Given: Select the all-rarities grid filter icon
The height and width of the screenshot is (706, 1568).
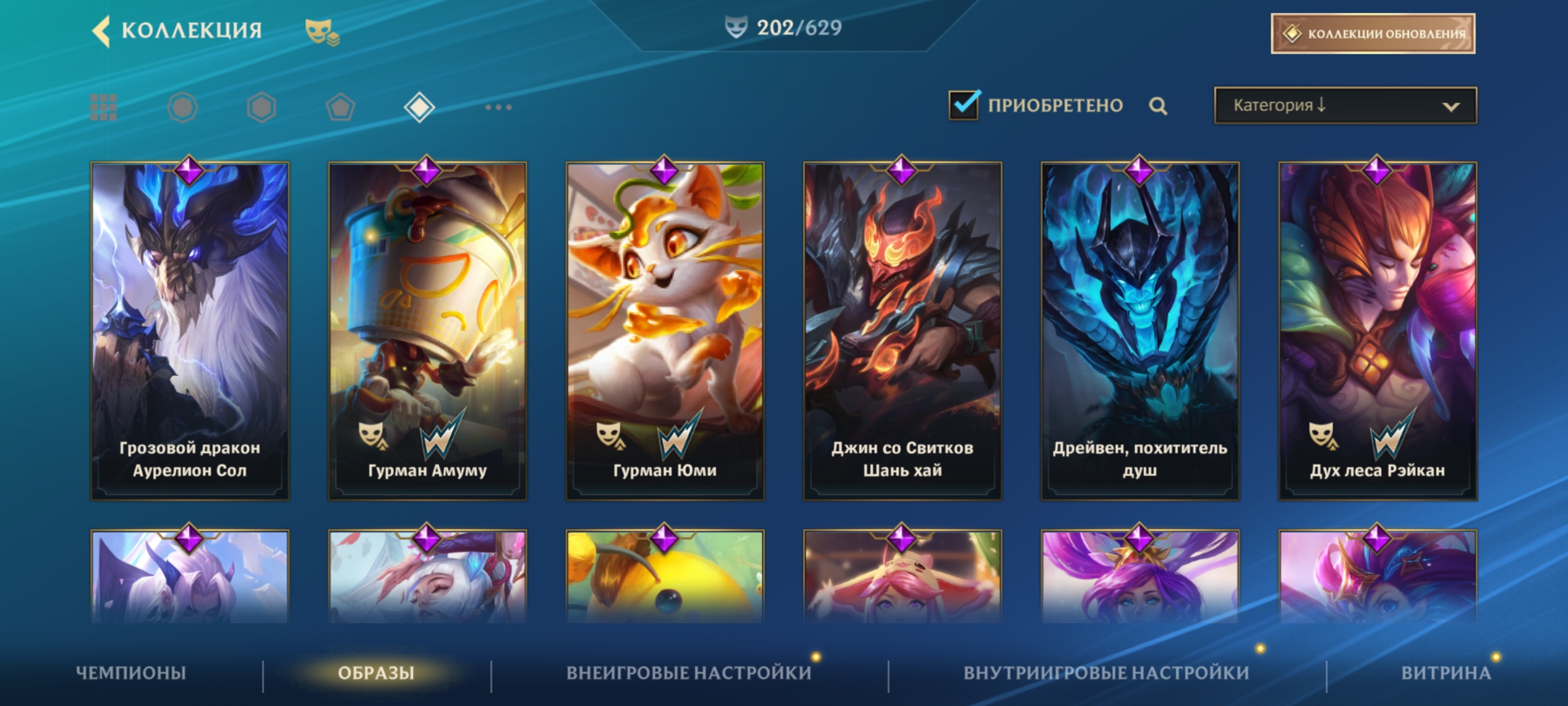Looking at the screenshot, I should point(103,107).
